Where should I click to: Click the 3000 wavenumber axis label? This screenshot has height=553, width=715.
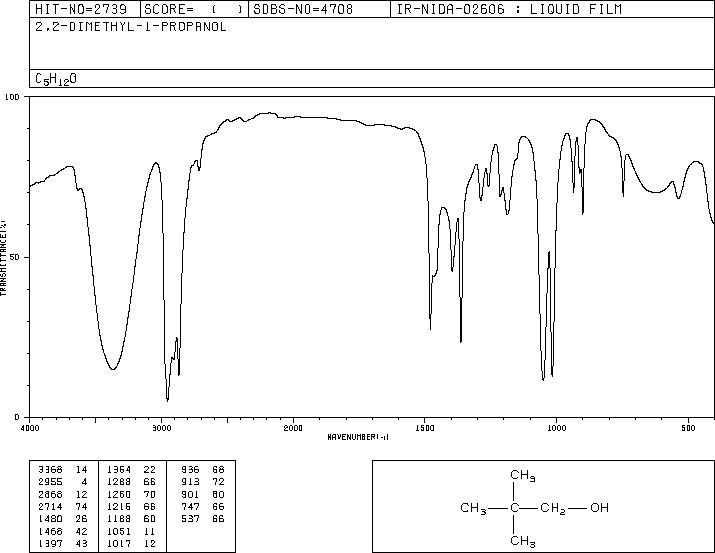161,428
